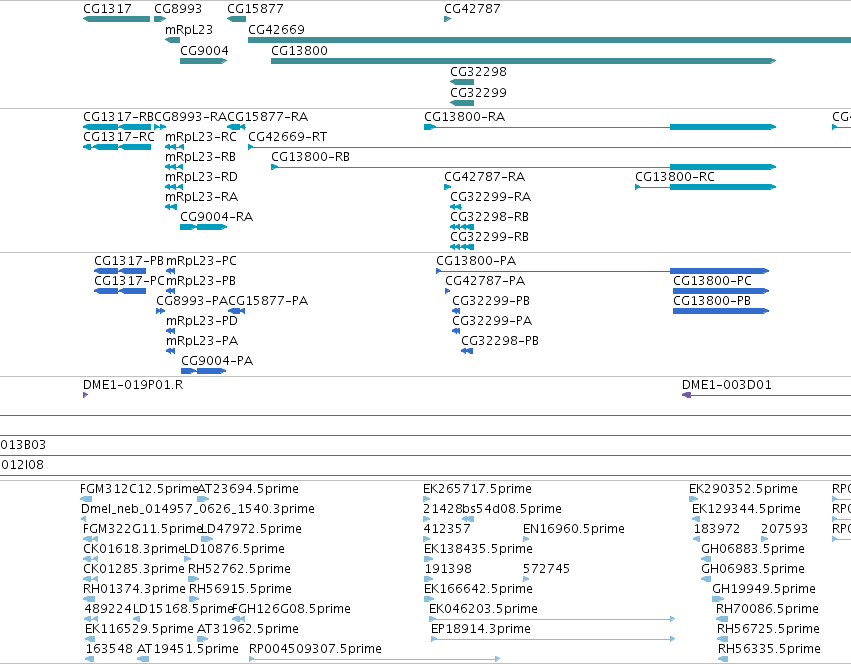
Task: Click the 012I08 clone label
Action: click(22, 465)
